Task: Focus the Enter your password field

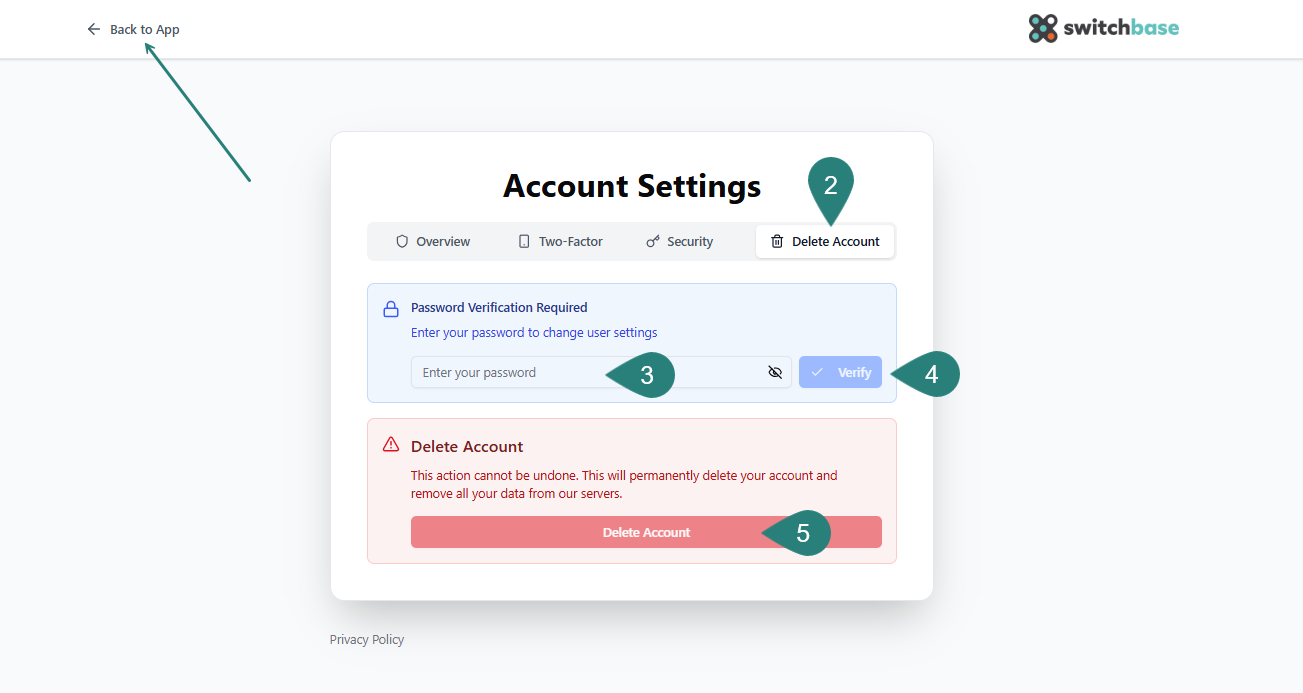Action: click(x=510, y=372)
